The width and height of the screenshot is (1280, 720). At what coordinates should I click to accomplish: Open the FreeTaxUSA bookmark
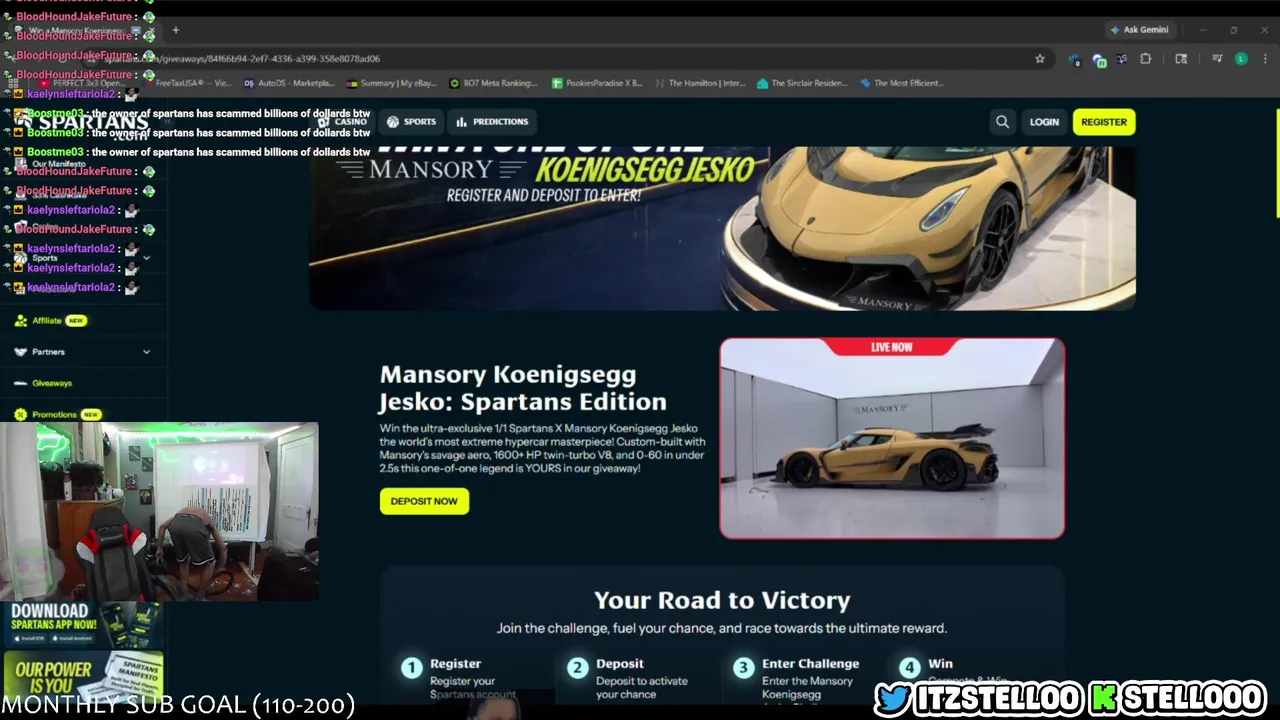tap(188, 83)
